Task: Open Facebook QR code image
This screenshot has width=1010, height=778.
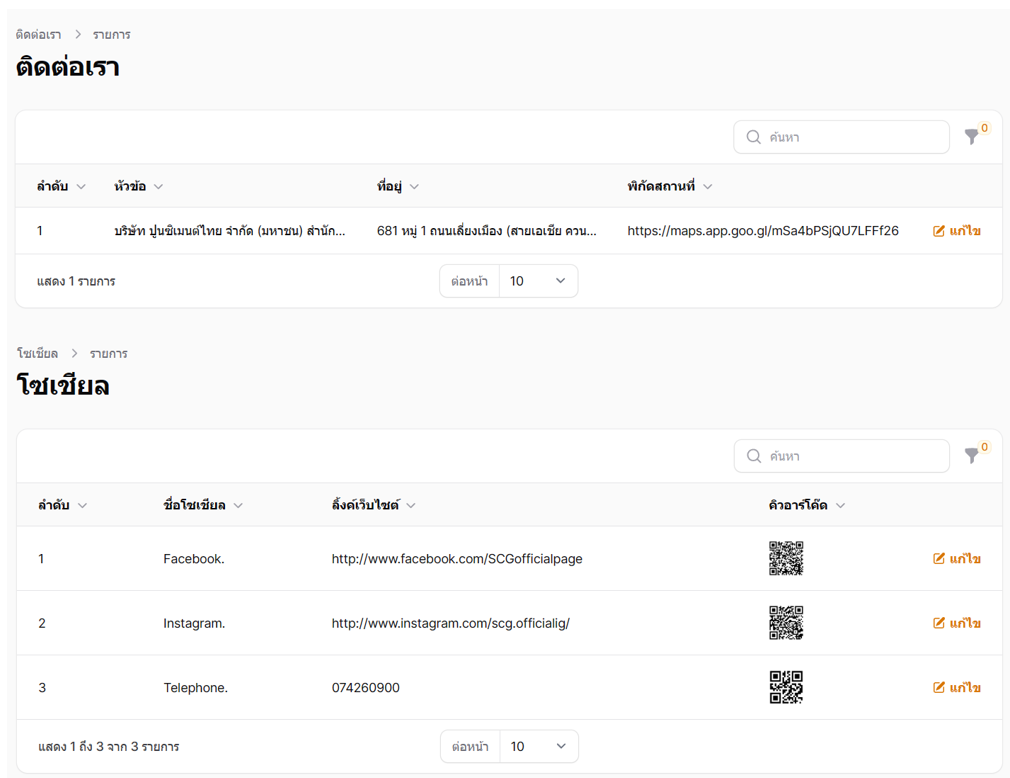Action: coord(786,558)
